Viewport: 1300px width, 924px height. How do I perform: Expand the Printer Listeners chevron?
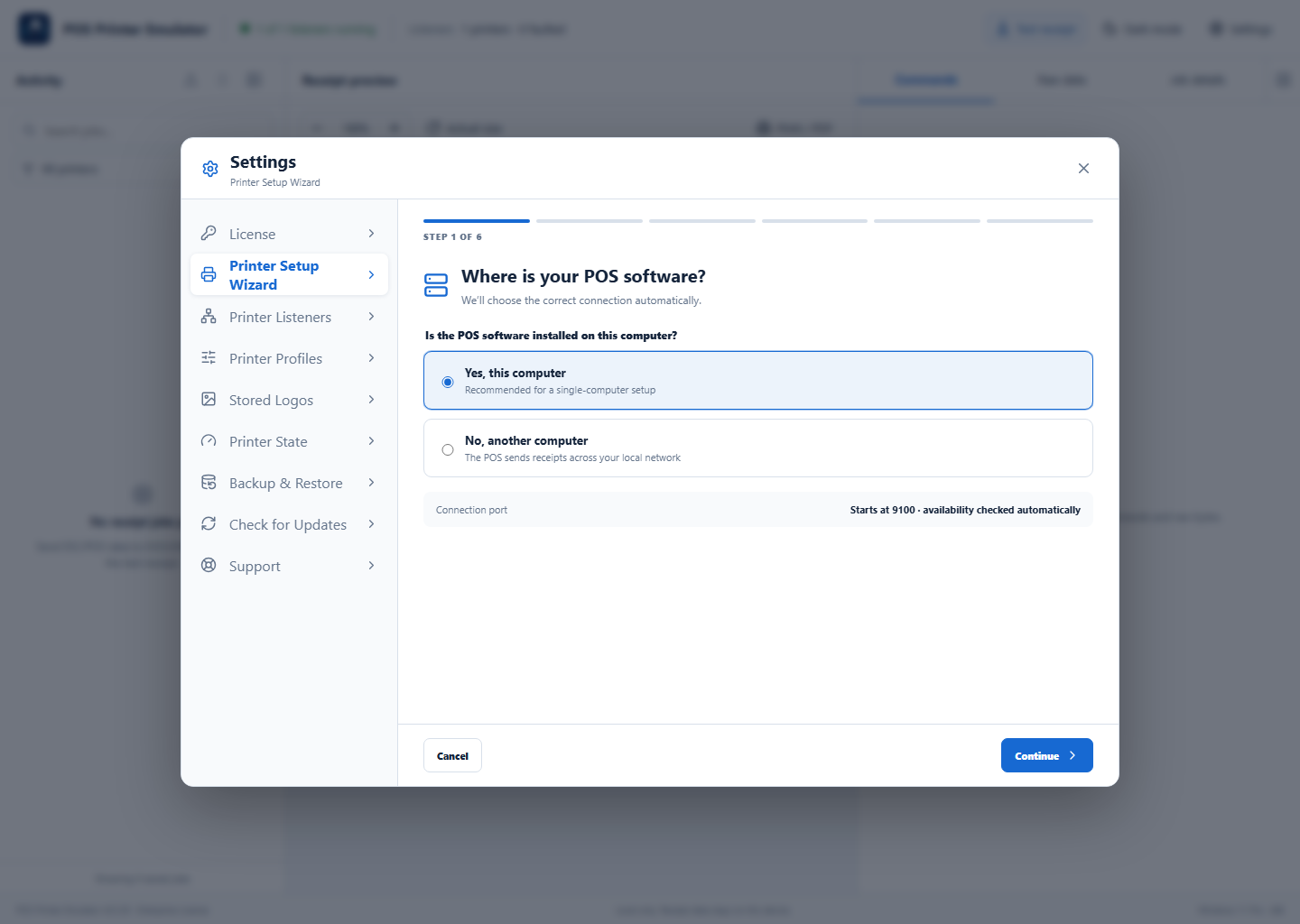(x=371, y=317)
